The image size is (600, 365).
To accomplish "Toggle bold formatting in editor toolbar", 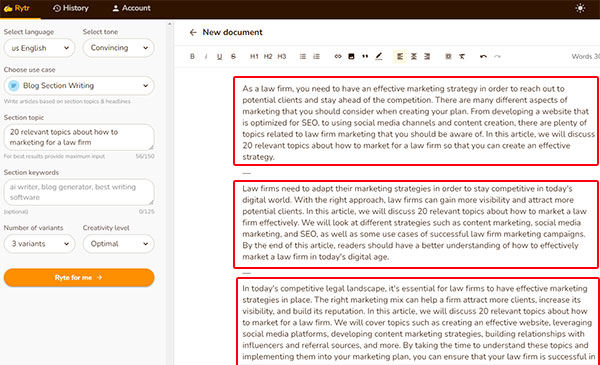I will coord(192,57).
